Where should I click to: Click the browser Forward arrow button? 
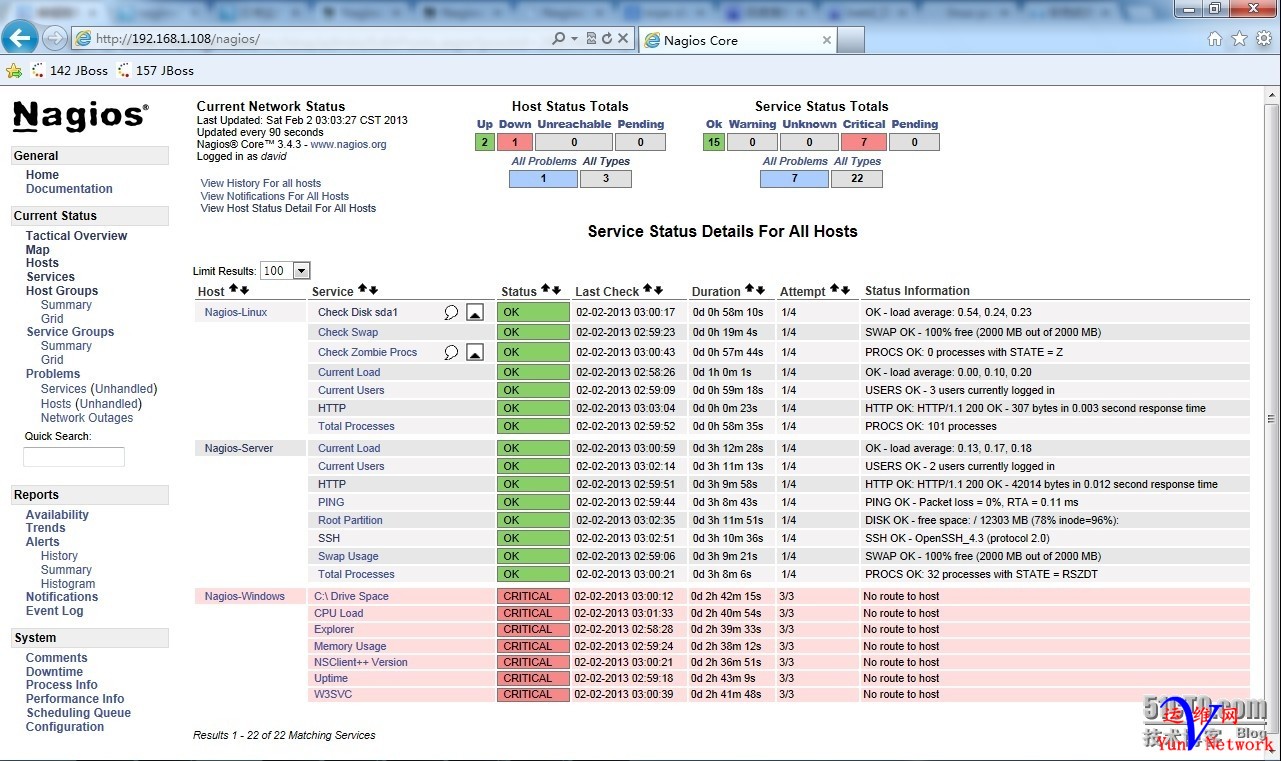click(x=55, y=39)
